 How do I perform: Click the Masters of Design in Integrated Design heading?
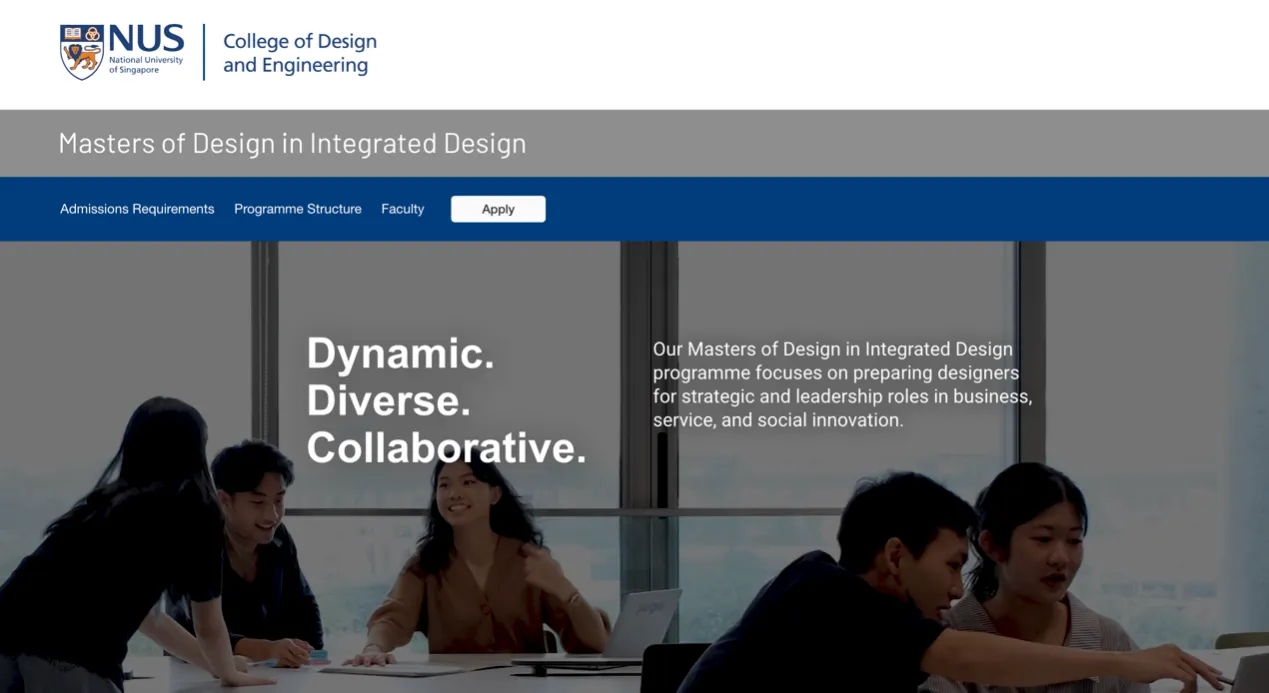pos(292,143)
